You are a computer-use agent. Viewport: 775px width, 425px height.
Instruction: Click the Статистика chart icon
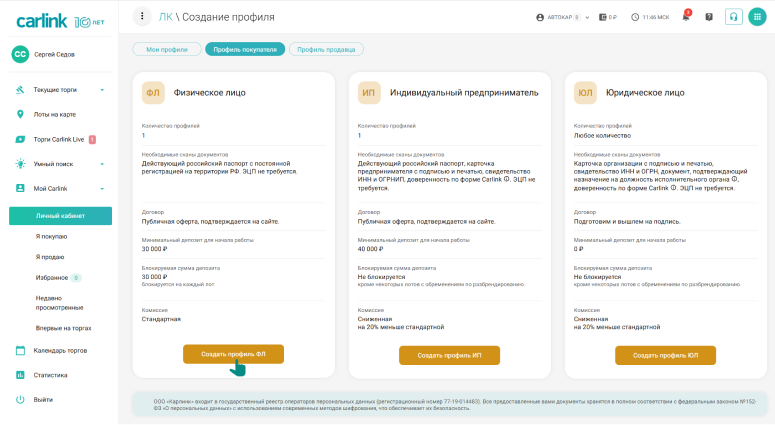(20, 375)
